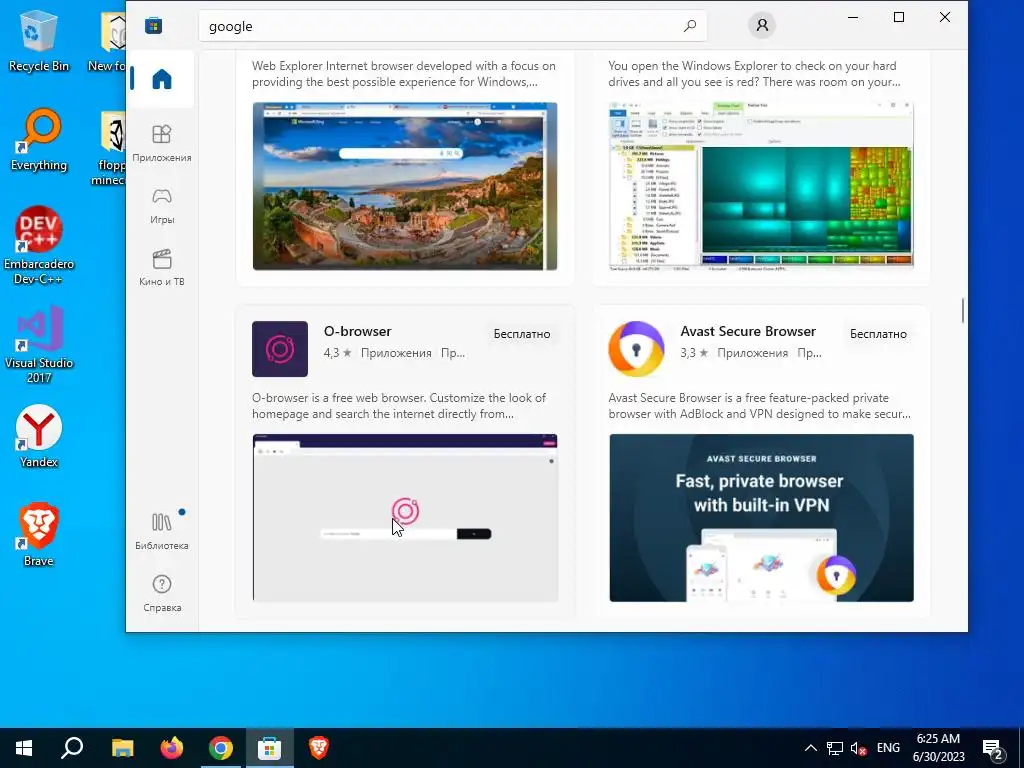Click the Microsoft Store taskbar icon
Image resolution: width=1024 pixels, height=768 pixels.
point(270,748)
